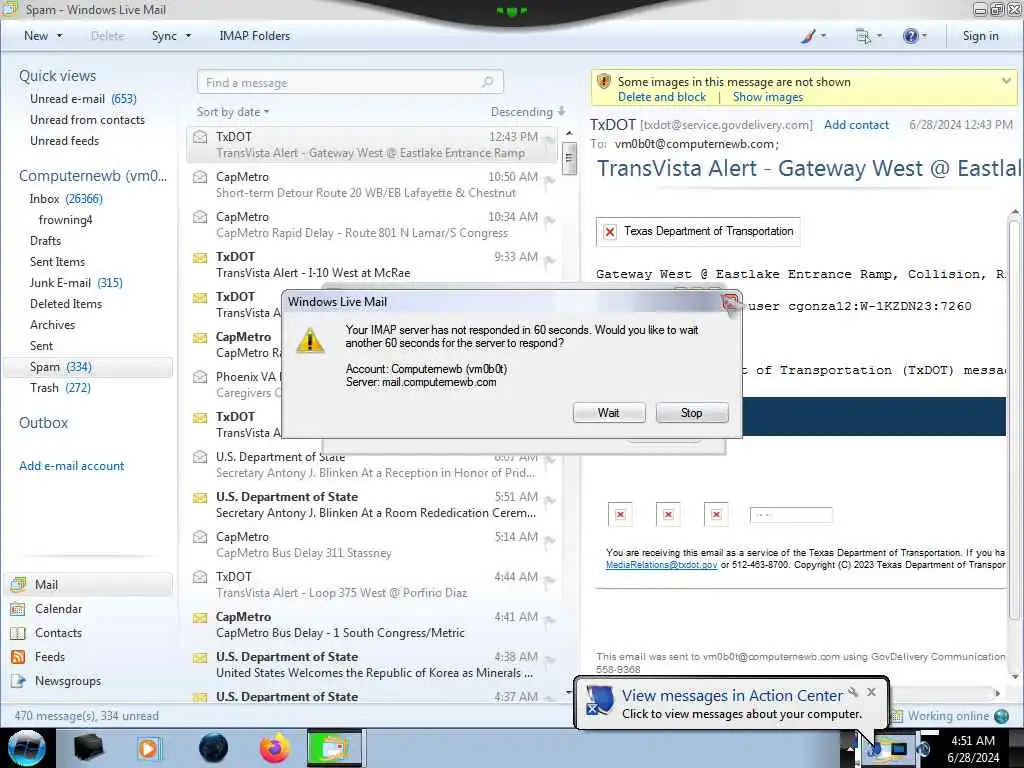
Task: Click Add e-mail account link
Action: [71, 466]
